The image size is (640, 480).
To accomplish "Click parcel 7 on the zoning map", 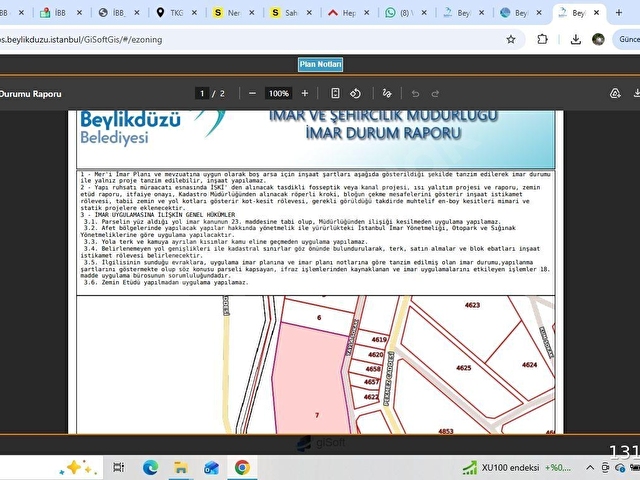I will click(x=310, y=380).
